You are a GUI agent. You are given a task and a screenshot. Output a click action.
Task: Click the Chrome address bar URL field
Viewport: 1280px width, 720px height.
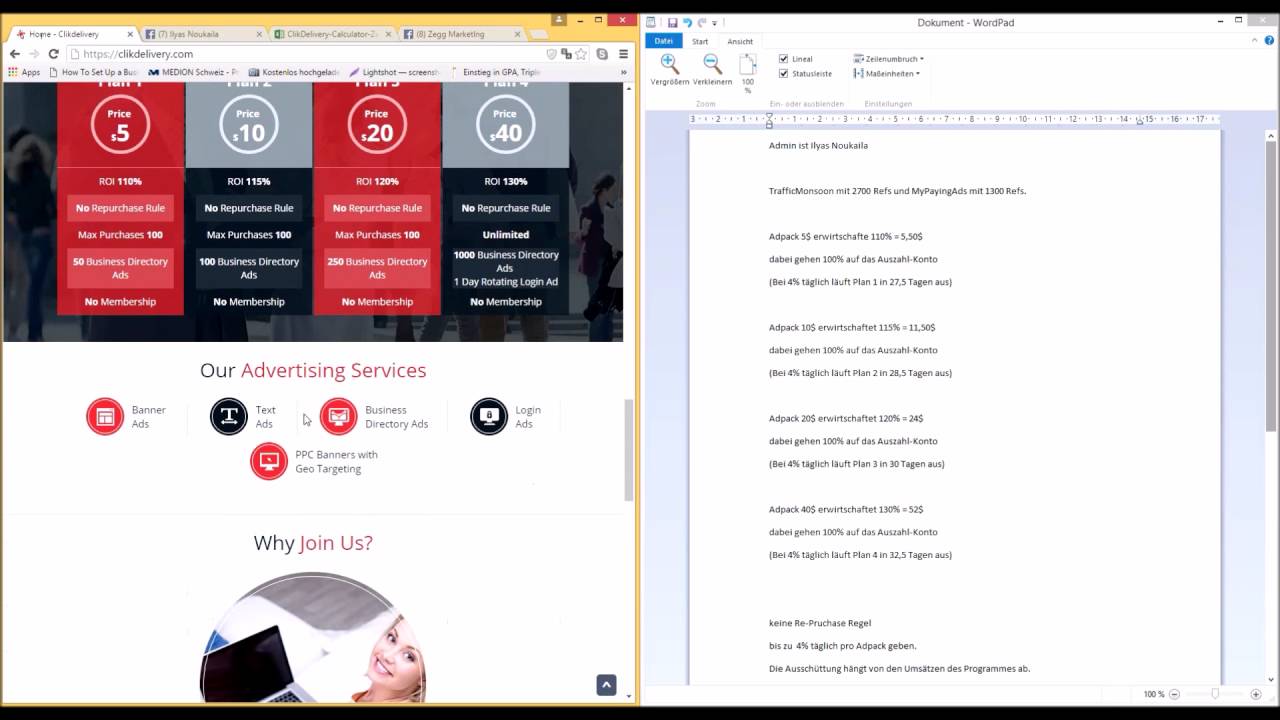pos(305,54)
